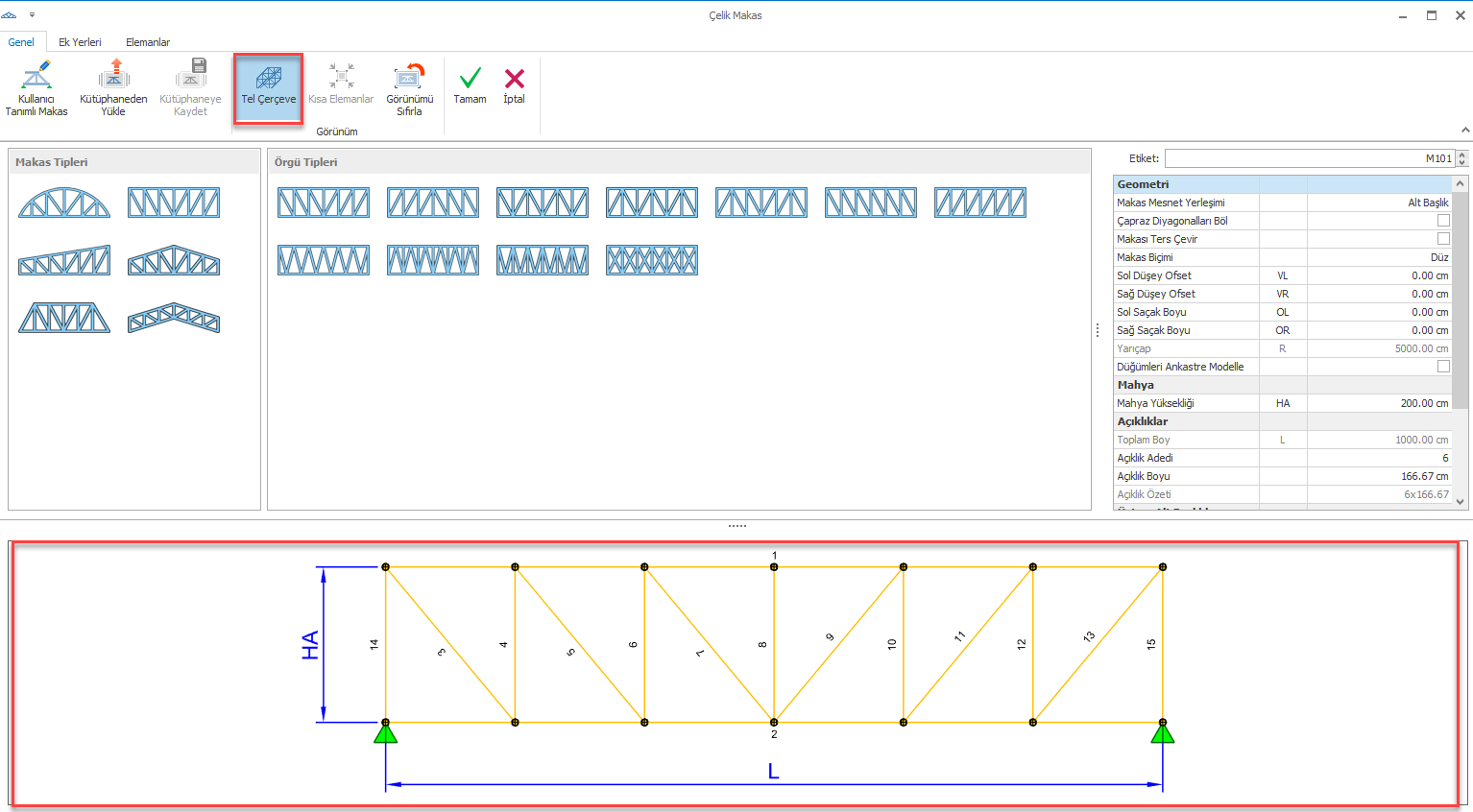Image resolution: width=1473 pixels, height=812 pixels.
Task: Click Görünümü Sıfırla reset view icon
Action: pos(410,88)
